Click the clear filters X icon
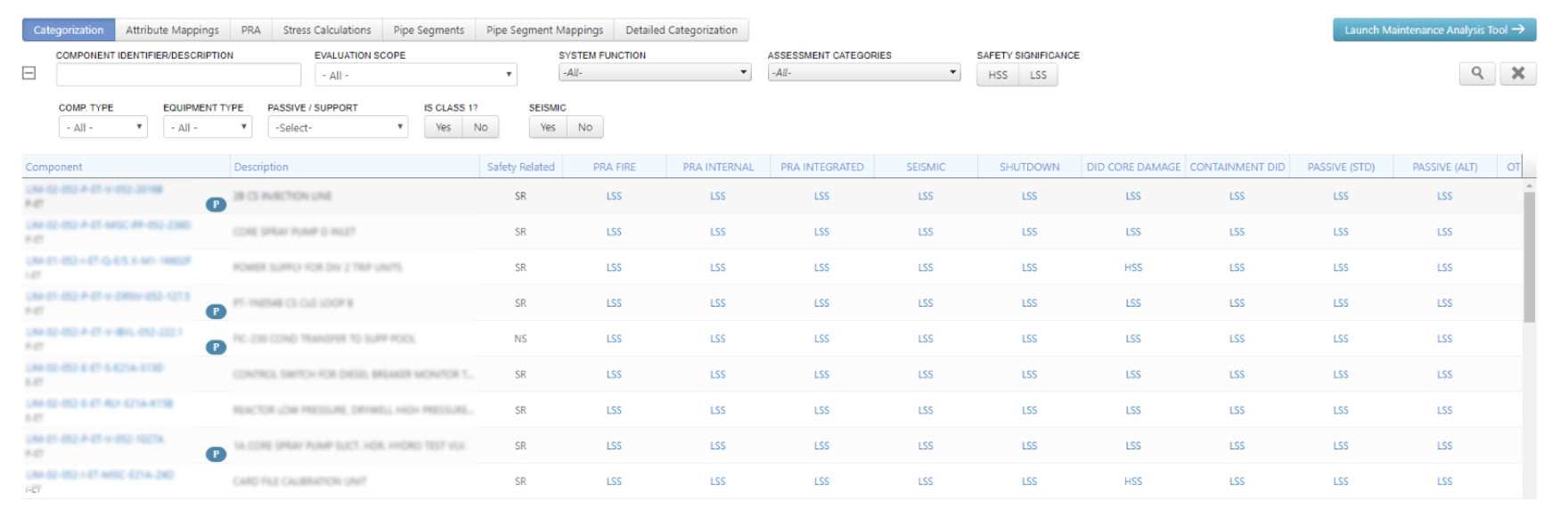 click(1518, 73)
